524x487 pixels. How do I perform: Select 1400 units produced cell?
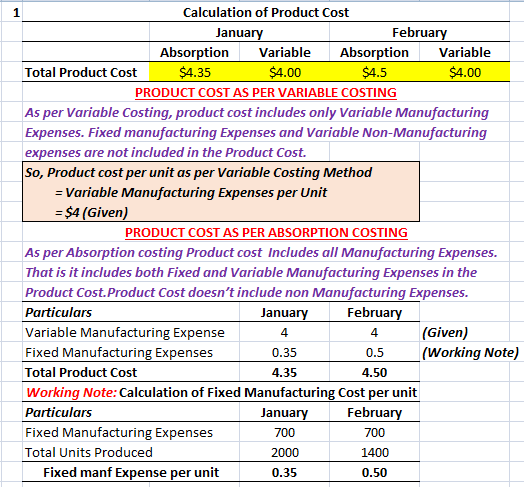coord(374,452)
